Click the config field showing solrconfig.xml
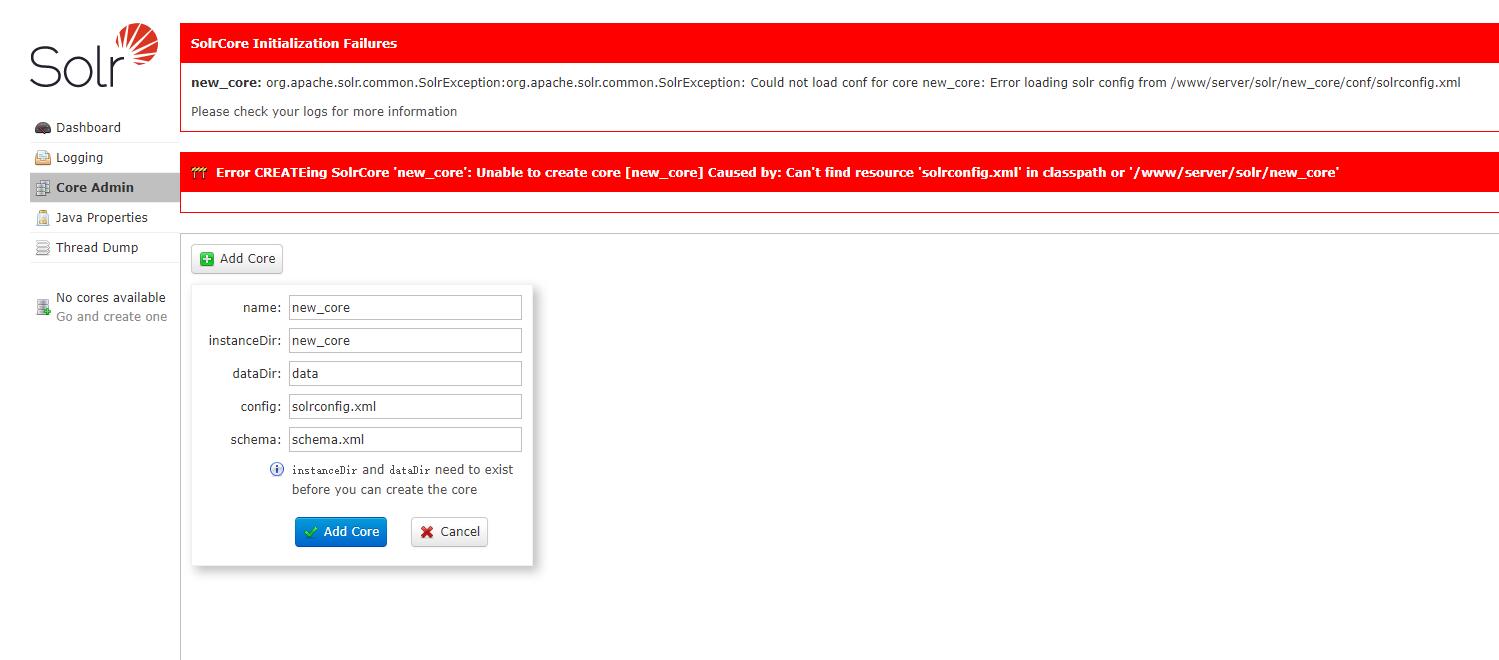 coord(404,406)
